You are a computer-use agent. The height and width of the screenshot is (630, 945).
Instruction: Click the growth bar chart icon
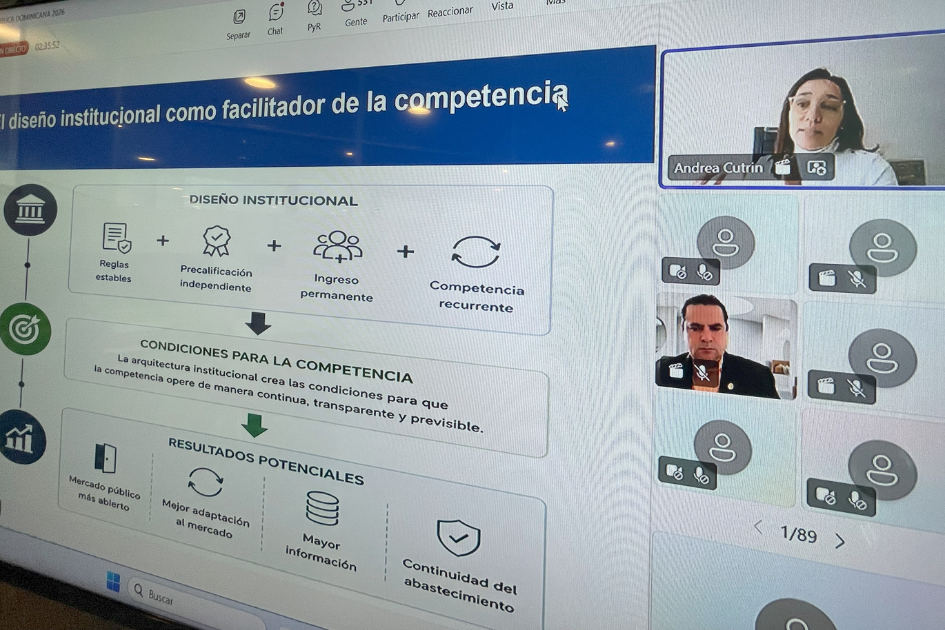pyautogui.click(x=20, y=438)
